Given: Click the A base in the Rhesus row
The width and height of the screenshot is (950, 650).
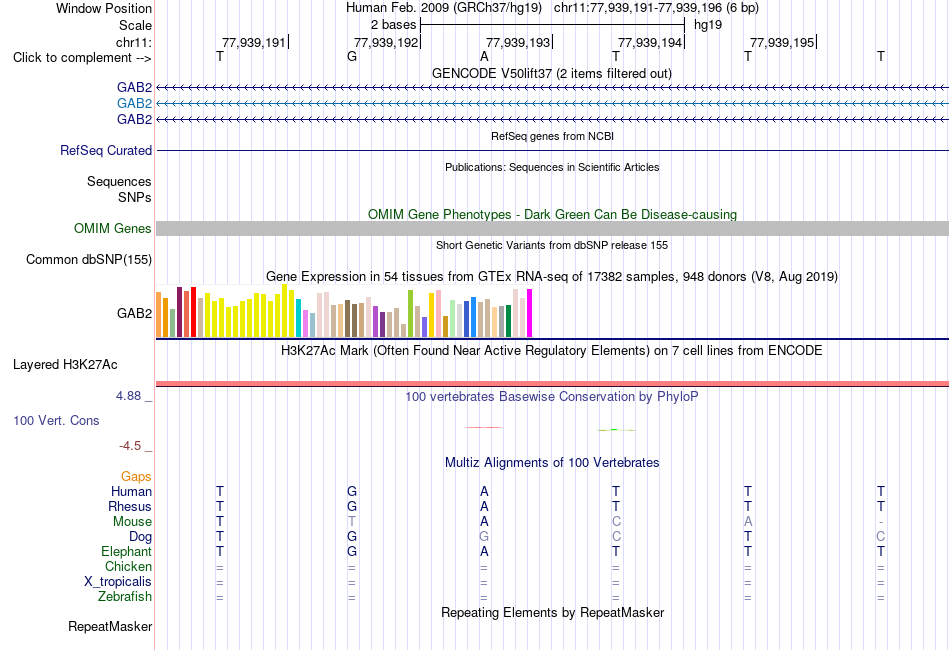Looking at the screenshot, I should coord(484,506).
